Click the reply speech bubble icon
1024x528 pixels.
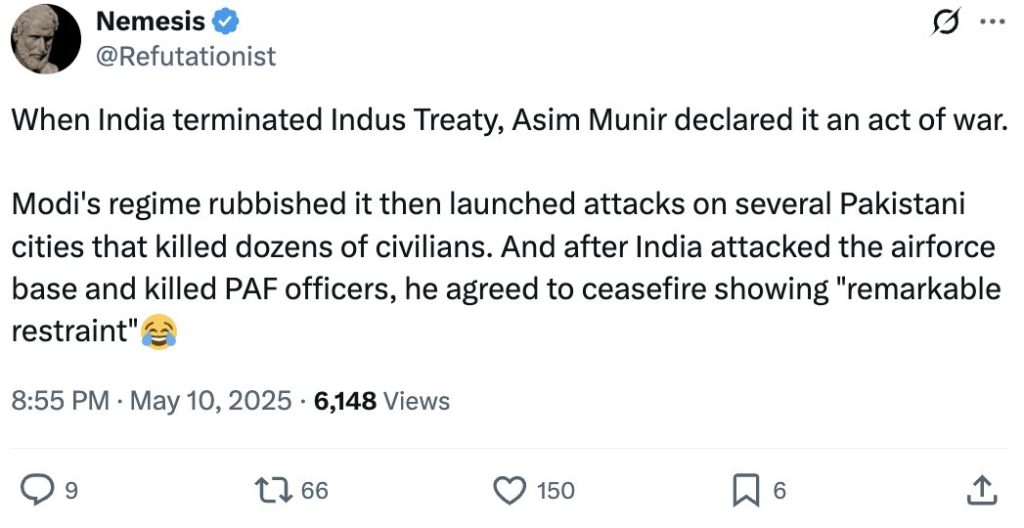tap(37, 489)
